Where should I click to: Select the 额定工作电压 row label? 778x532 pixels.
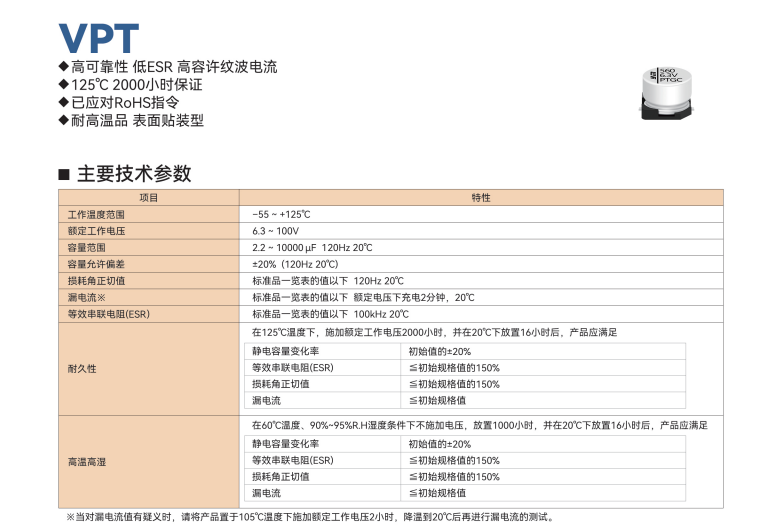pyautogui.click(x=96, y=231)
